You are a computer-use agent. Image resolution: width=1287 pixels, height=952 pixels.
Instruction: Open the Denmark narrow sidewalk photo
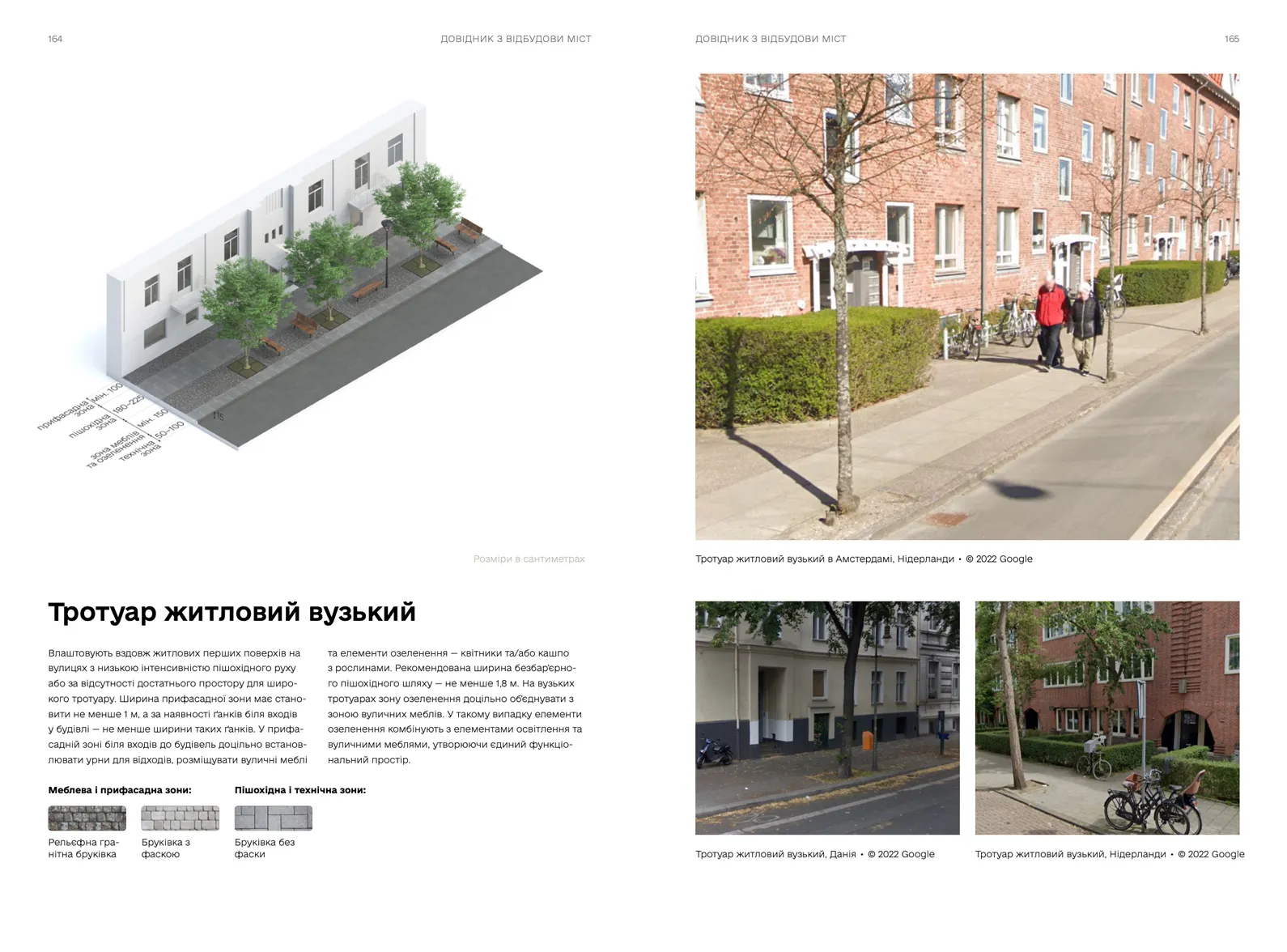(x=827, y=718)
